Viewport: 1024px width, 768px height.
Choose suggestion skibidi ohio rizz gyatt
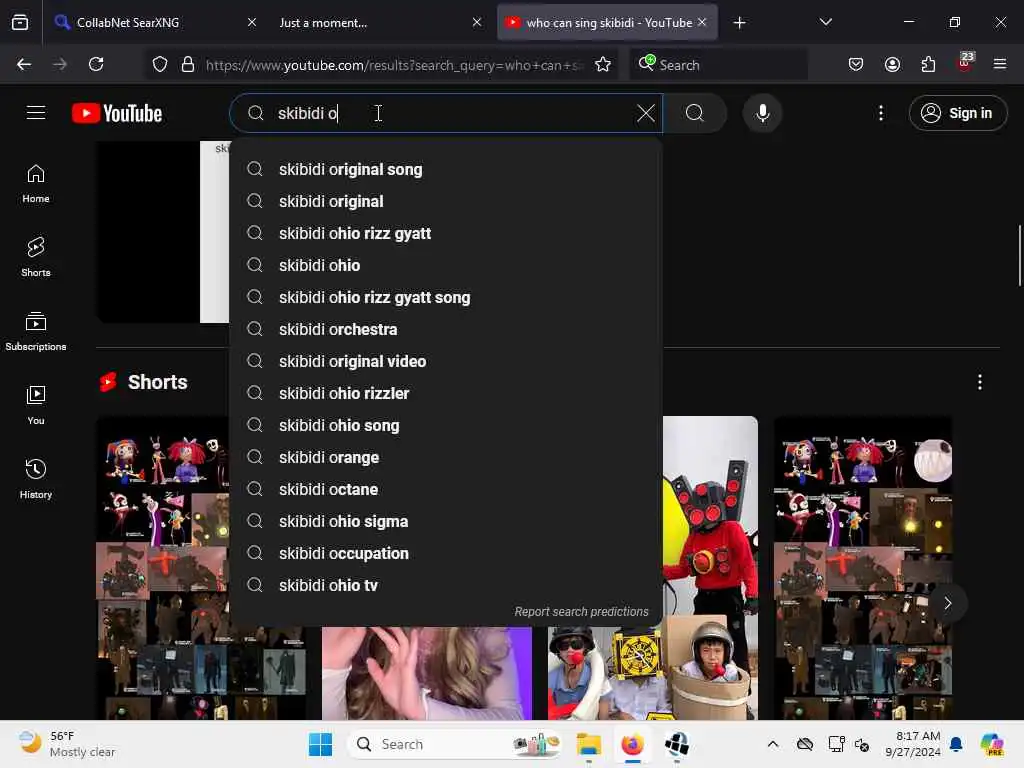(446, 233)
